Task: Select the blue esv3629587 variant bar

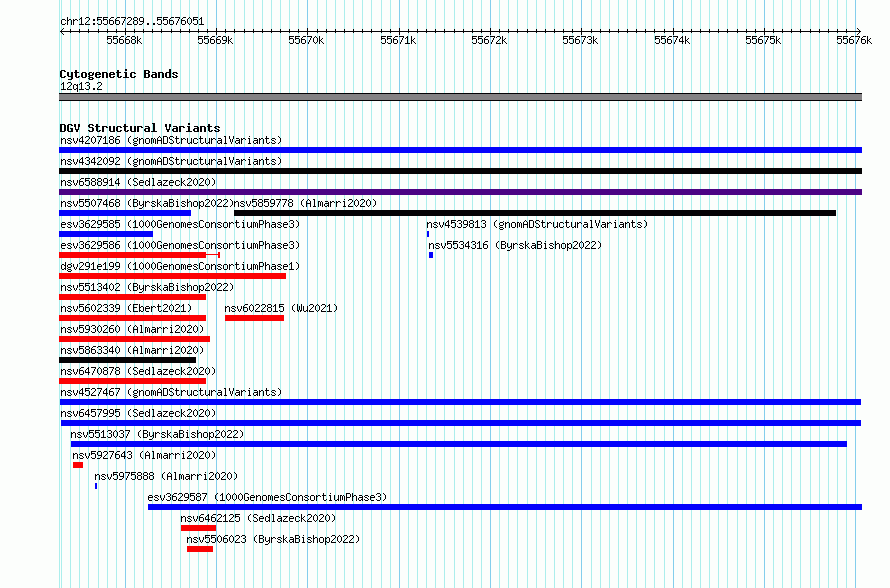Action: tap(505, 507)
